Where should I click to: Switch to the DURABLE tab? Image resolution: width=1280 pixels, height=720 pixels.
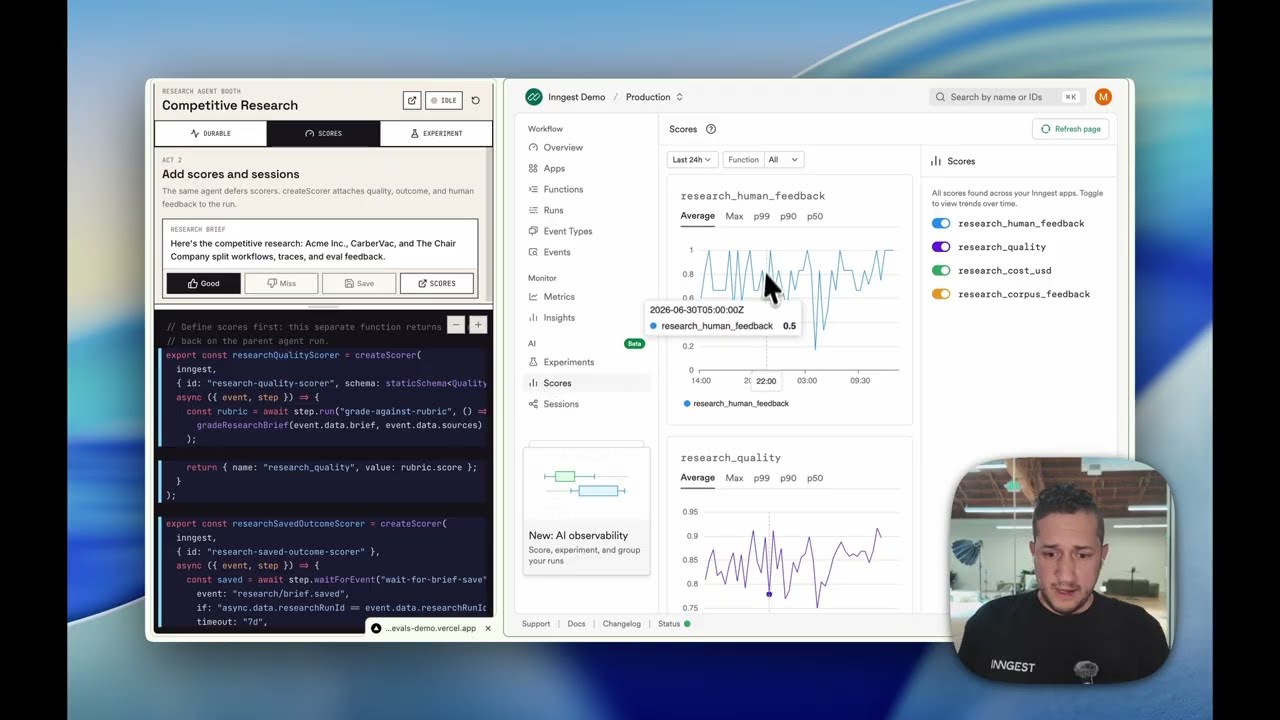point(210,133)
